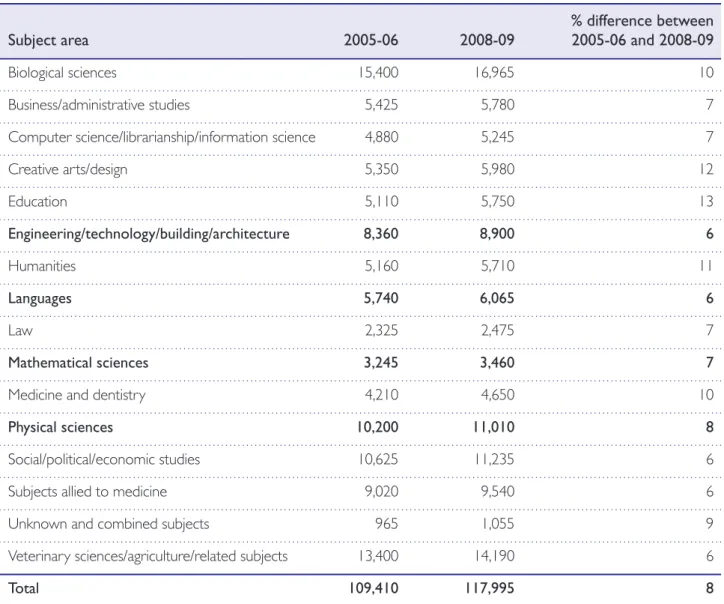Click the 9 percent difference cell
This screenshot has height=604, width=724.
pos(710,524)
